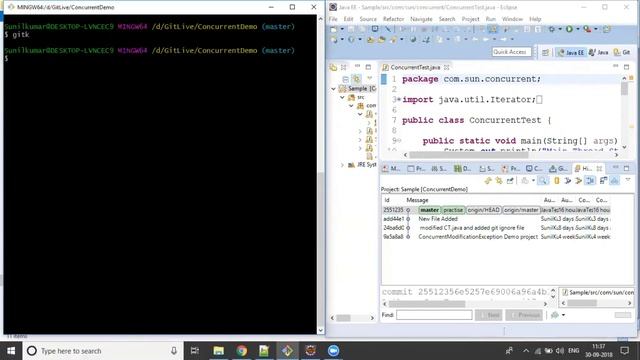The image size is (640, 360).
Task: Switch to the Data Source tab labeled D...
Action: 462,169
